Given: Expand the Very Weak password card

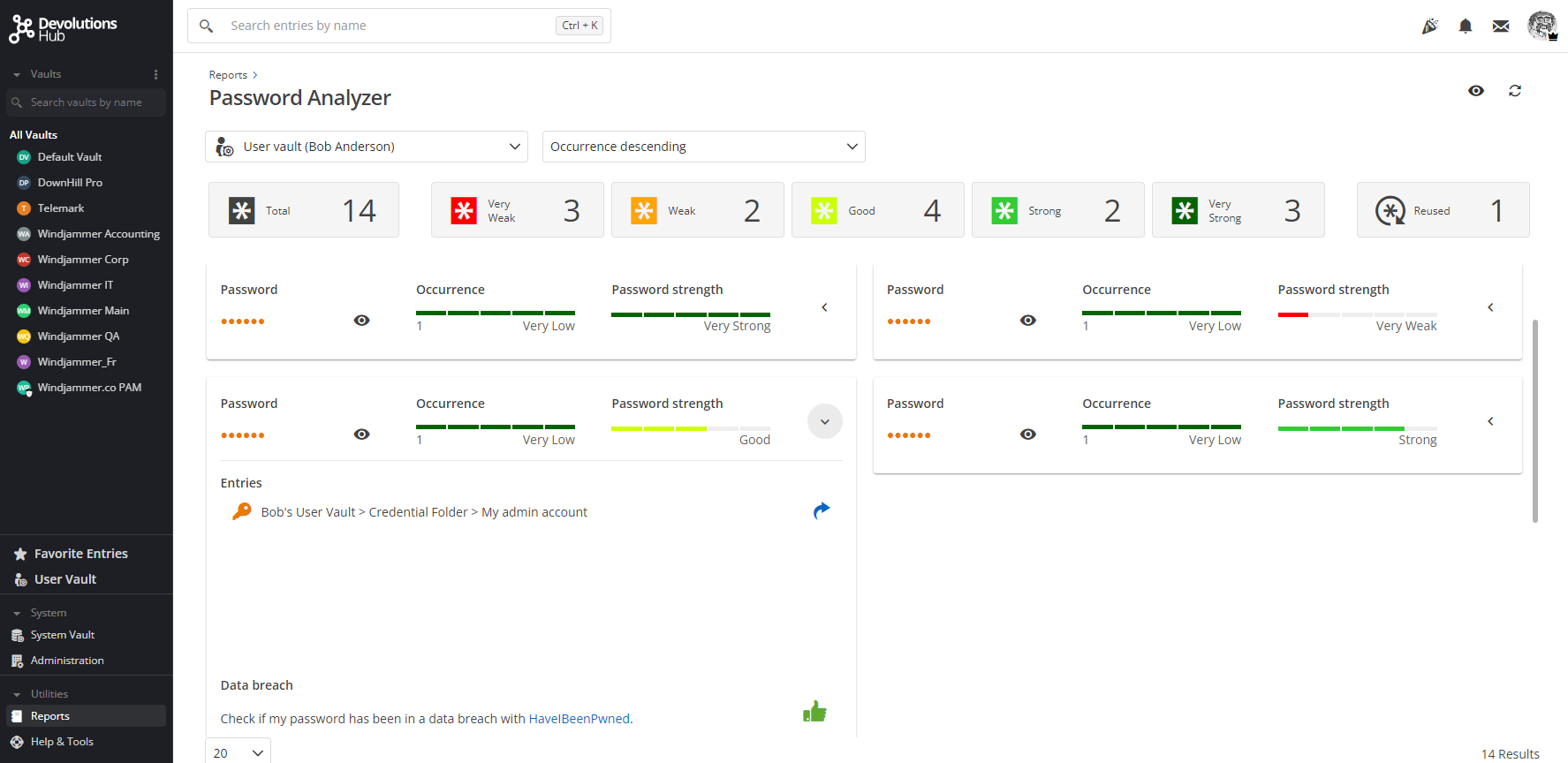Looking at the screenshot, I should tap(1490, 307).
